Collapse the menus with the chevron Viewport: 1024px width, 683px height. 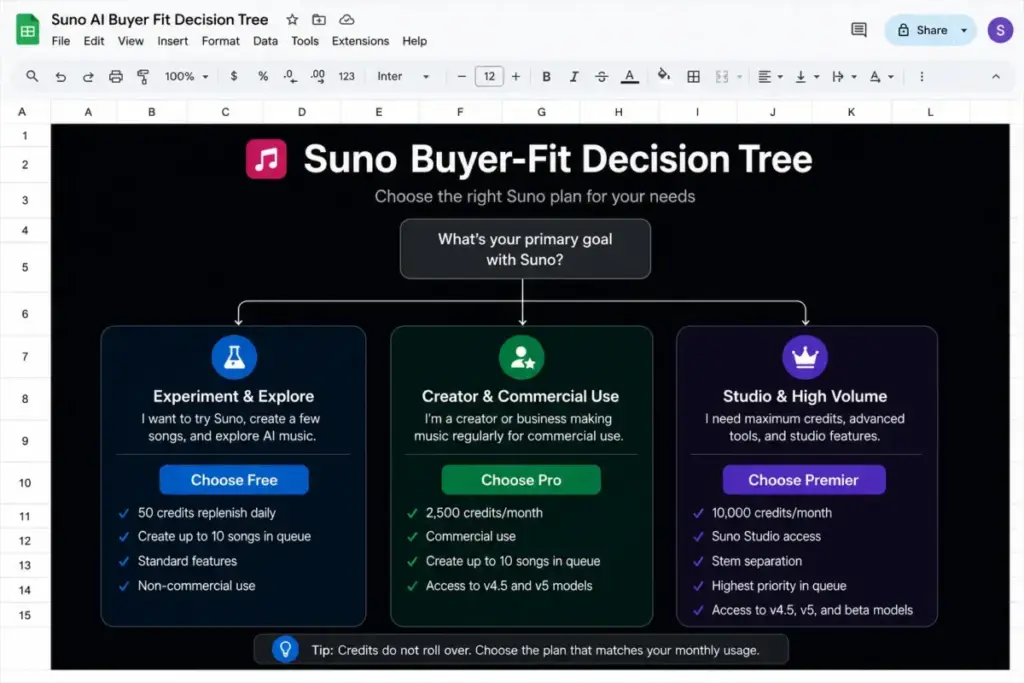coord(995,76)
